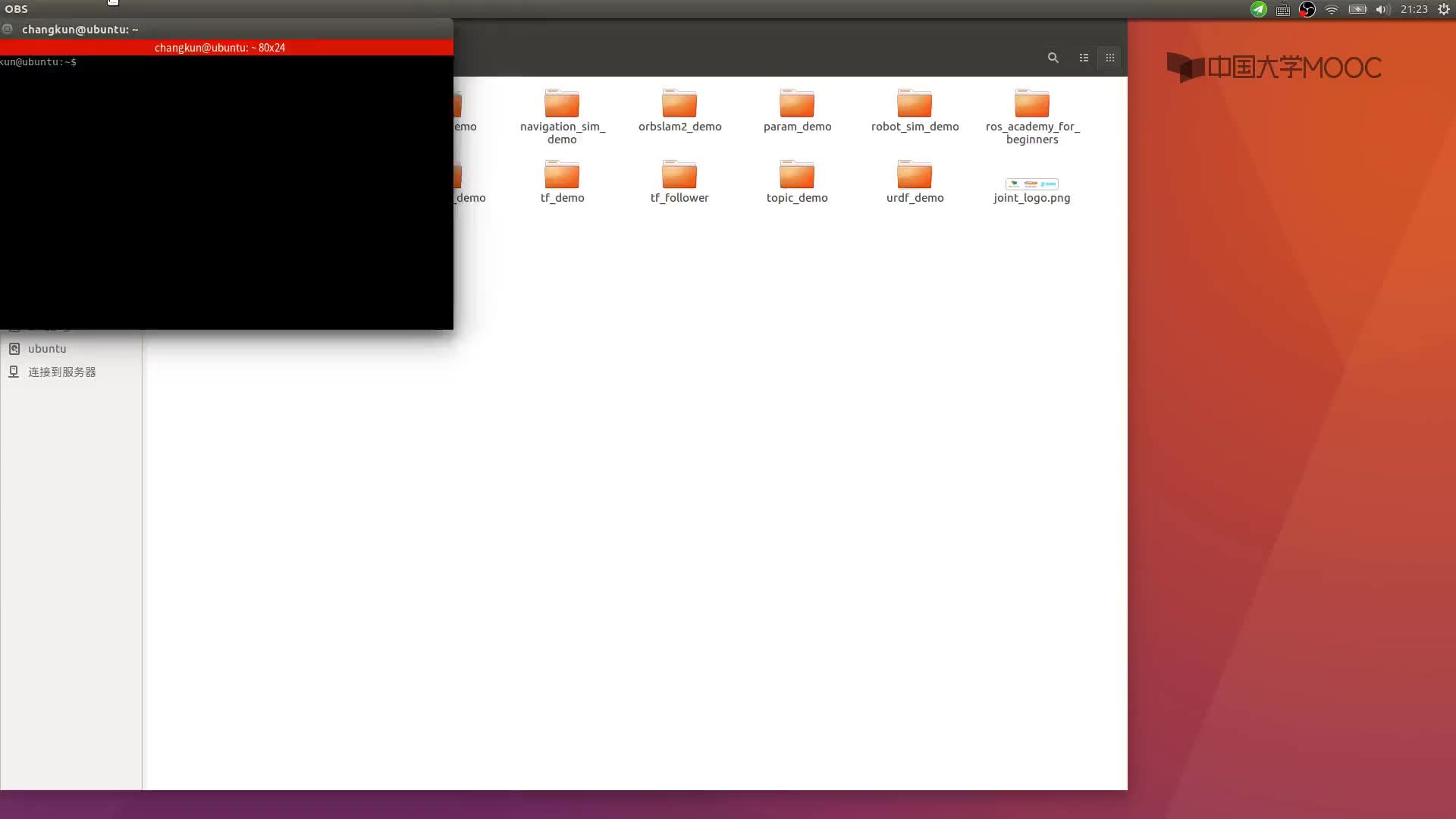Open the urdf_demo folder
Screen dimensions: 1456x819
point(914,180)
